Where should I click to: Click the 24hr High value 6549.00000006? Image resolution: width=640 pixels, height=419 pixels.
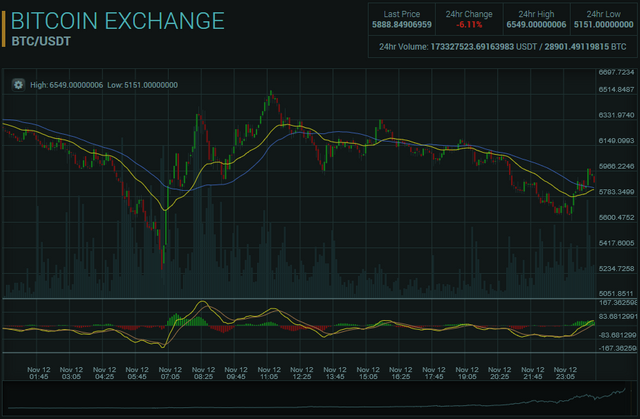[x=536, y=25]
